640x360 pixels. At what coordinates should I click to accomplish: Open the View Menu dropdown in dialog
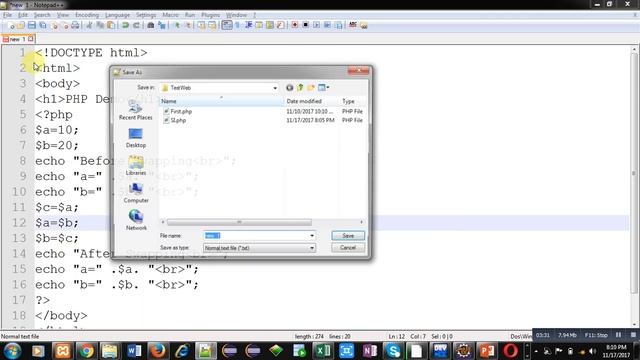click(324, 88)
